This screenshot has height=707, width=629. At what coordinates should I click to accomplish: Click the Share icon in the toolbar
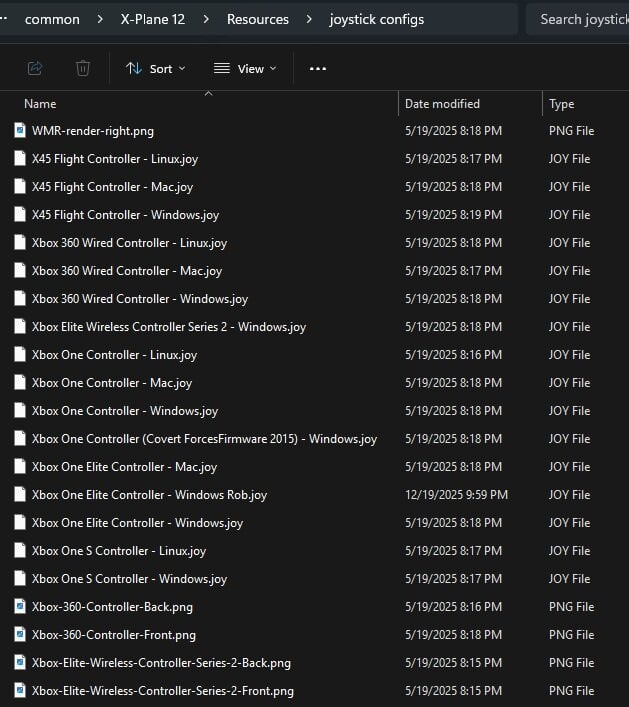(x=35, y=69)
